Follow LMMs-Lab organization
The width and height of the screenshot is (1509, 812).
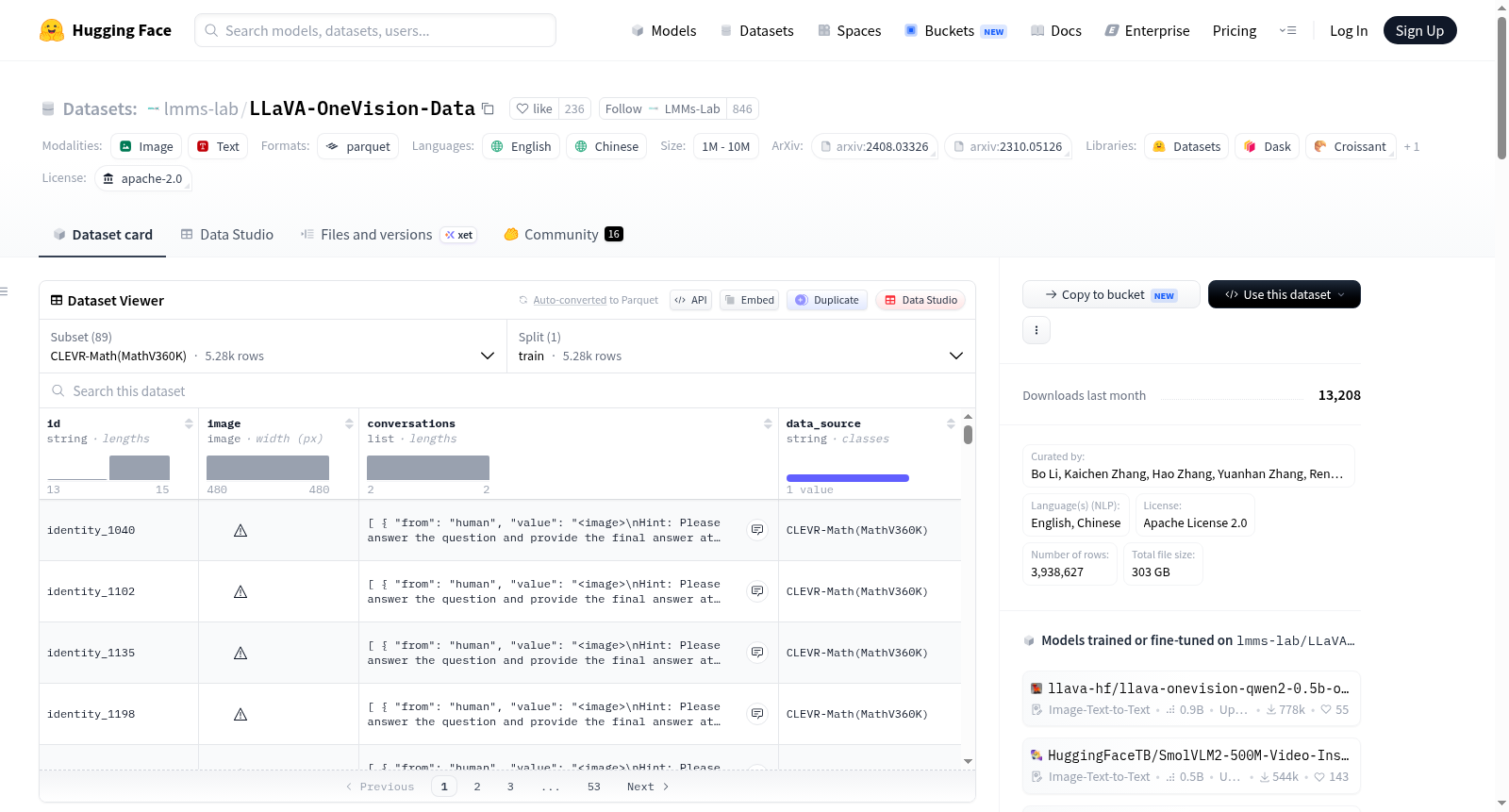[662, 108]
